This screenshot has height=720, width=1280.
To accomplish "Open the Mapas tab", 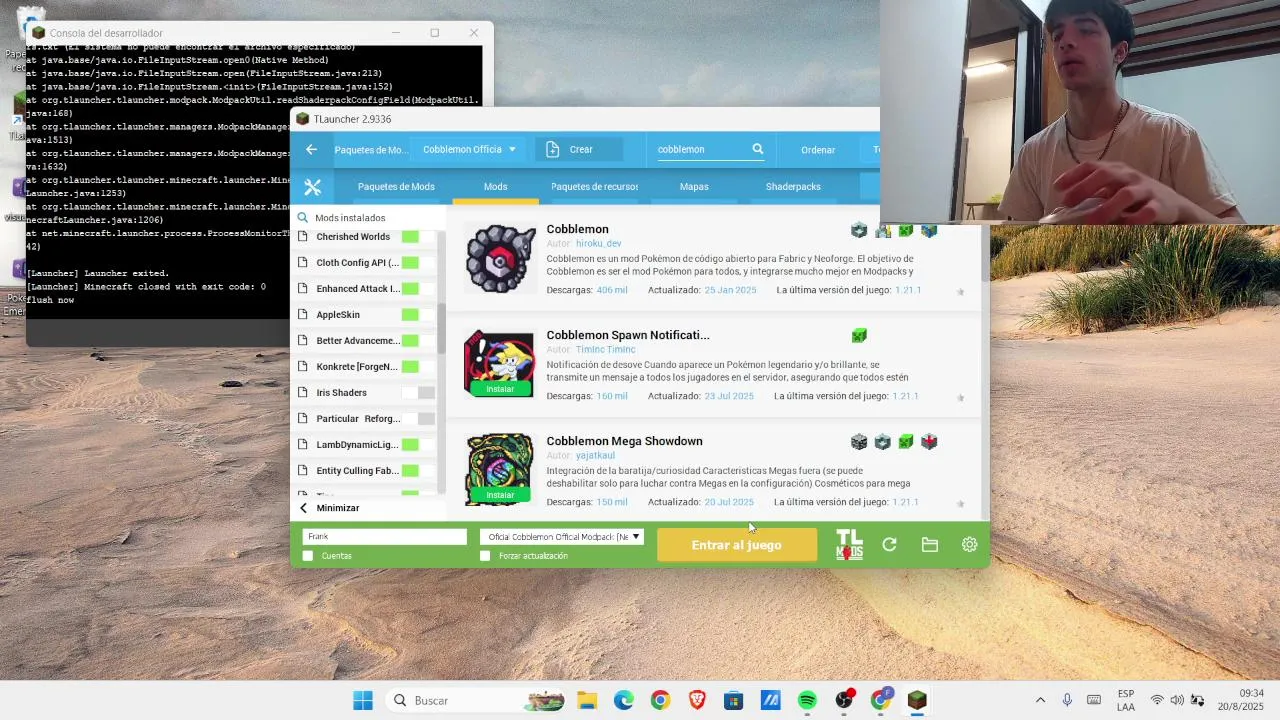I will (x=694, y=187).
